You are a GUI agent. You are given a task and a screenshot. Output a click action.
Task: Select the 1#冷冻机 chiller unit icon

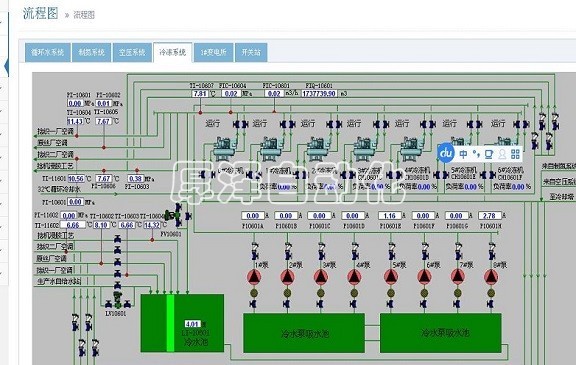(271, 149)
